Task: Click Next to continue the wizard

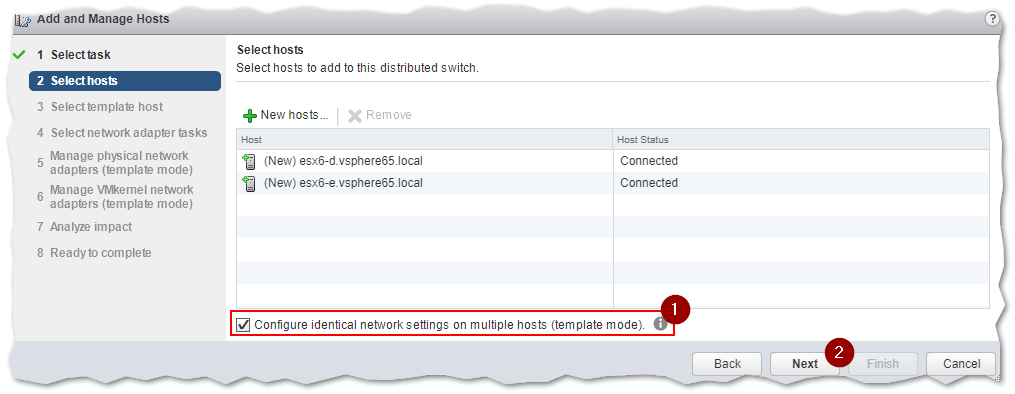Action: point(805,364)
